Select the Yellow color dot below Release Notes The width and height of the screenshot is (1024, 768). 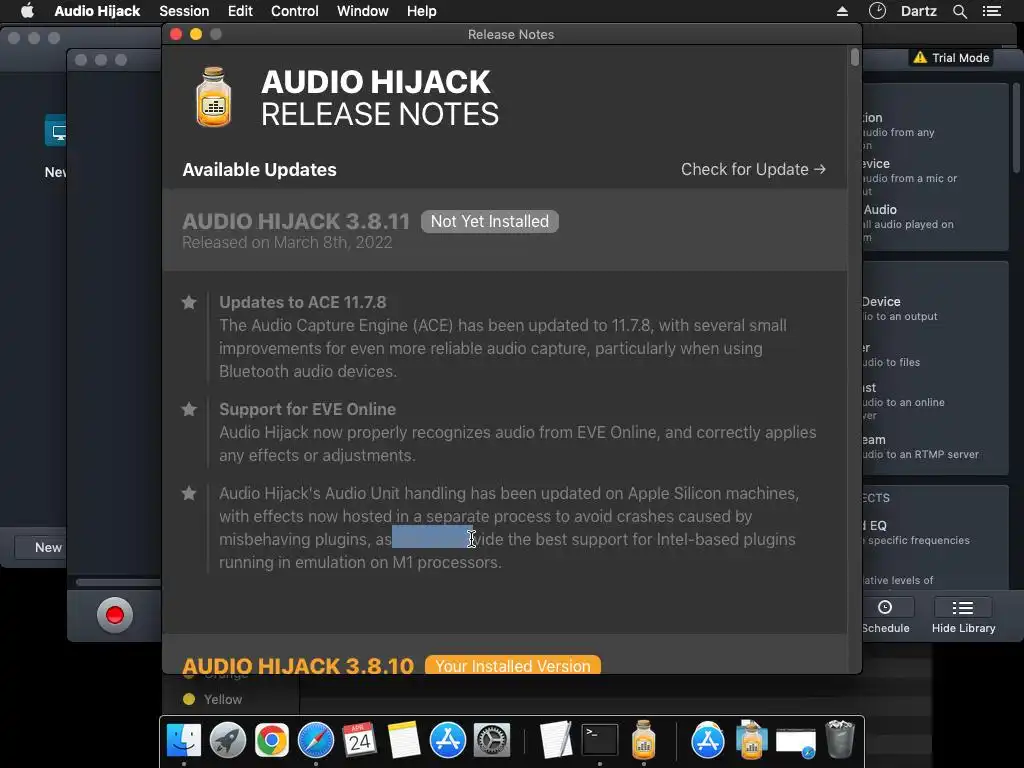pos(189,699)
